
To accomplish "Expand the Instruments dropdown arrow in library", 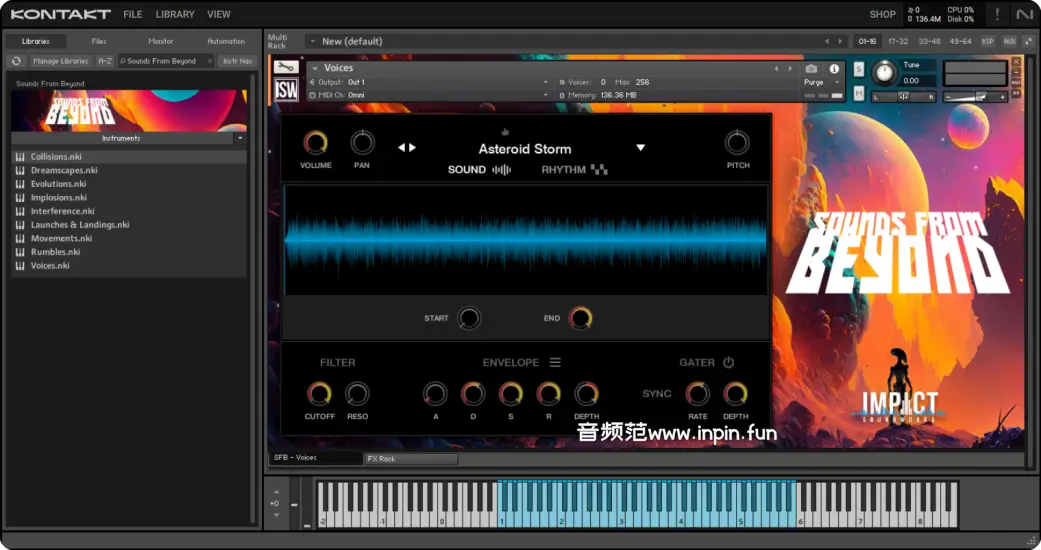I will click(240, 138).
